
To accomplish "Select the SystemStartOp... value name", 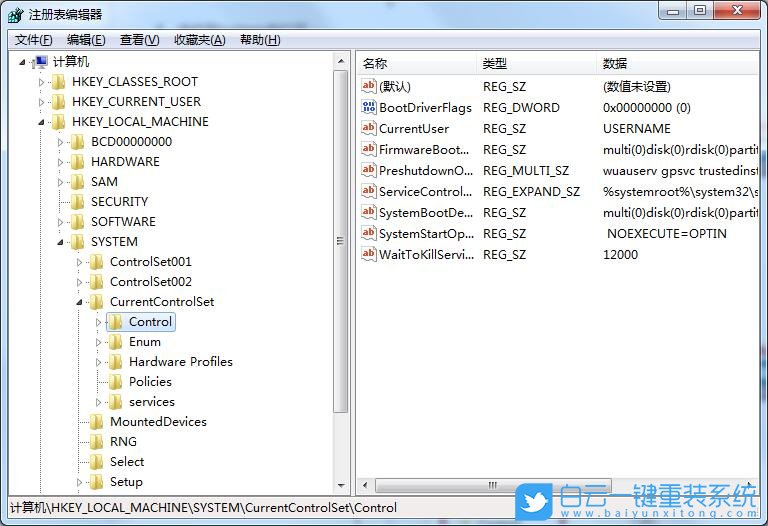I will [x=426, y=234].
